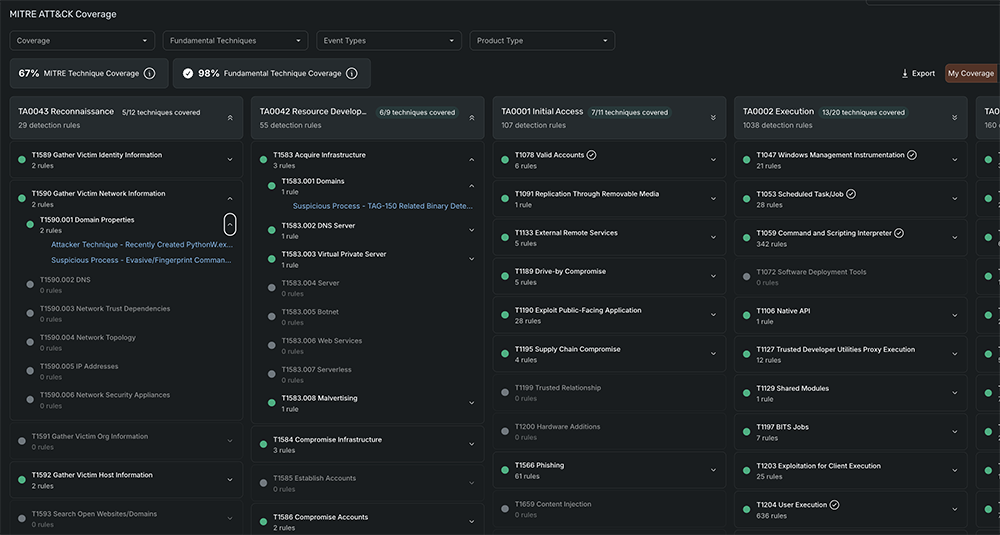
Task: Click the verified badge next to T1078 Valid Accounts
Action: pos(591,155)
